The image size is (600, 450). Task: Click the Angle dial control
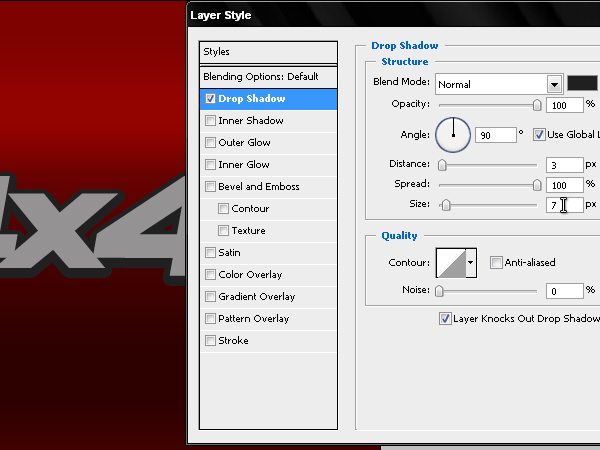(453, 135)
